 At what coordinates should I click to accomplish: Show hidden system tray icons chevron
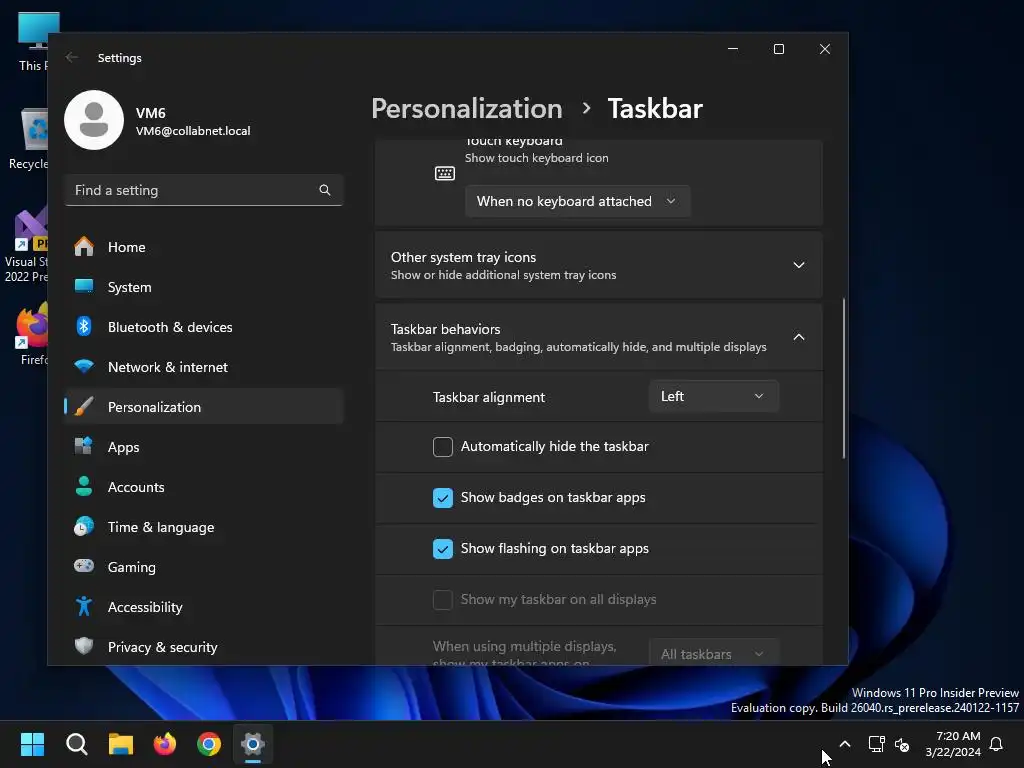pyautogui.click(x=844, y=744)
